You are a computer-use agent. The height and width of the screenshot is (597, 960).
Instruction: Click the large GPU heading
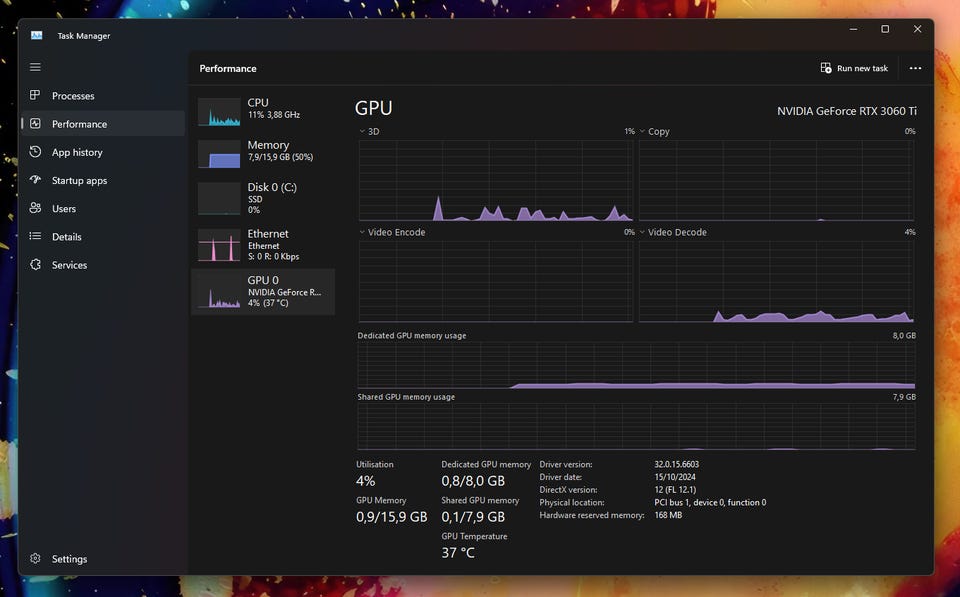(373, 108)
